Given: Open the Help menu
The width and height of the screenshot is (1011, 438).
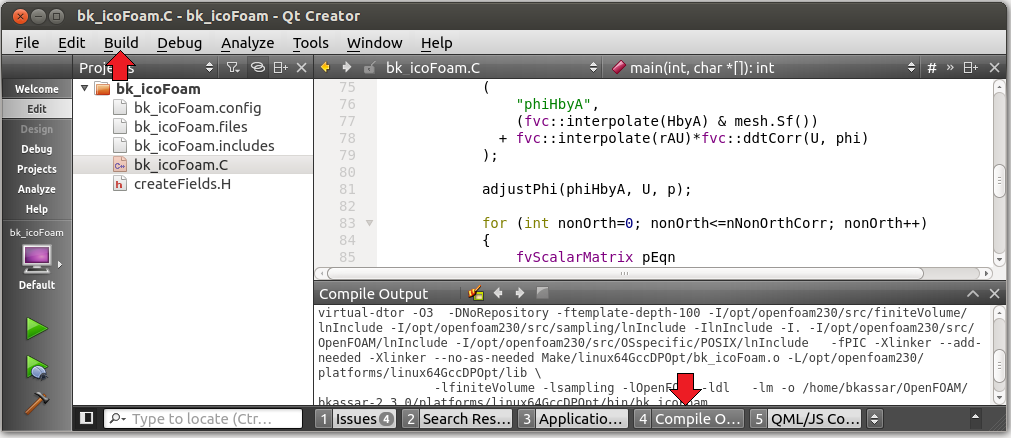Looking at the screenshot, I should (437, 43).
